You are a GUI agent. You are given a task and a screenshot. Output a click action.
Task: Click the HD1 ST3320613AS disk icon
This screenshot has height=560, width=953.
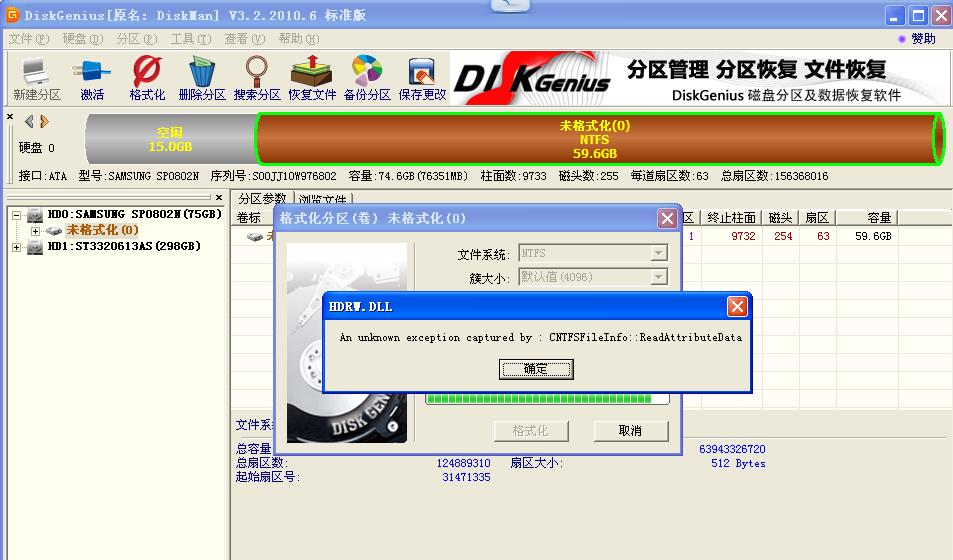click(35, 247)
